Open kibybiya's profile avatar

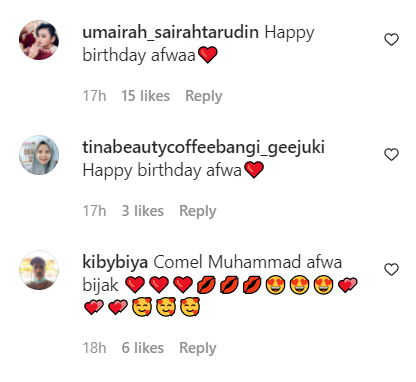coord(39,270)
